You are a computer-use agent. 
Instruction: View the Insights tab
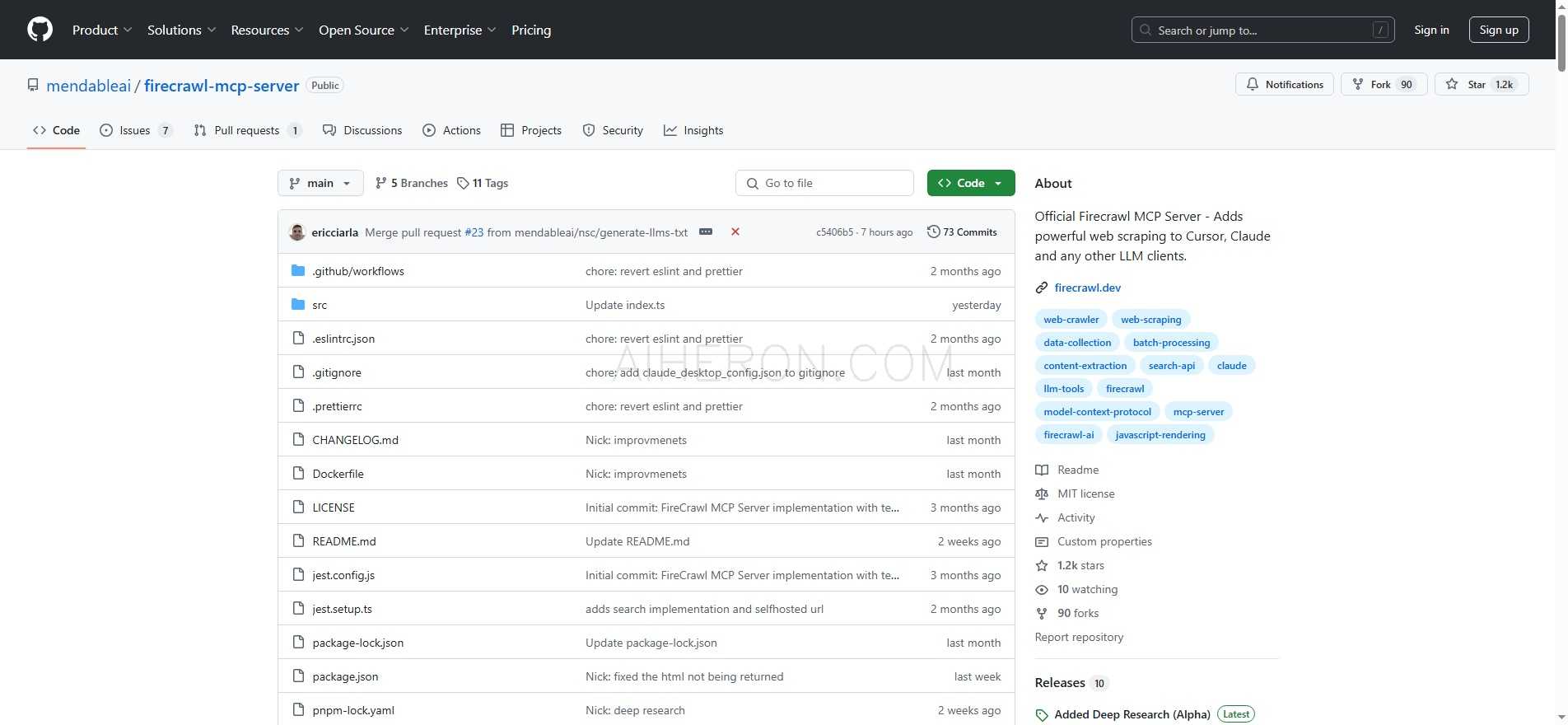(x=693, y=130)
